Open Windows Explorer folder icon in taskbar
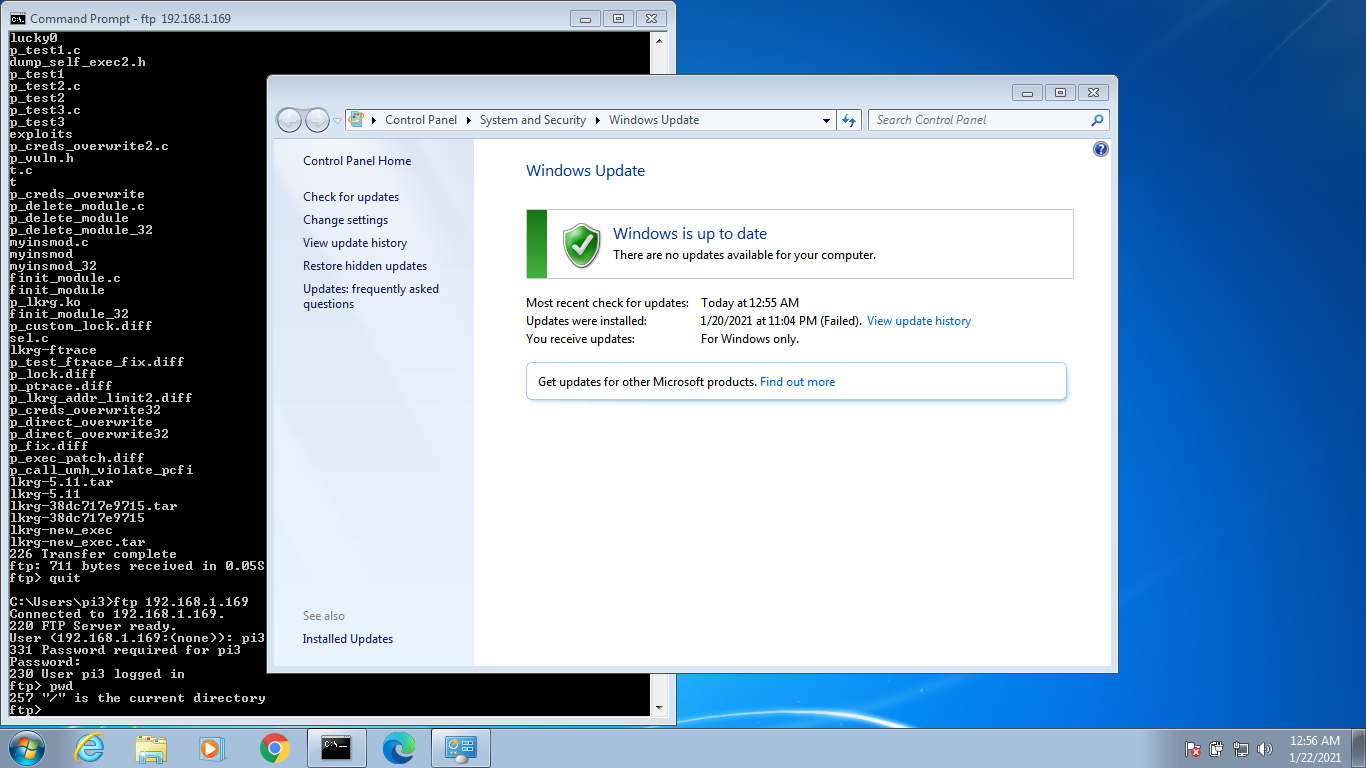 point(151,748)
